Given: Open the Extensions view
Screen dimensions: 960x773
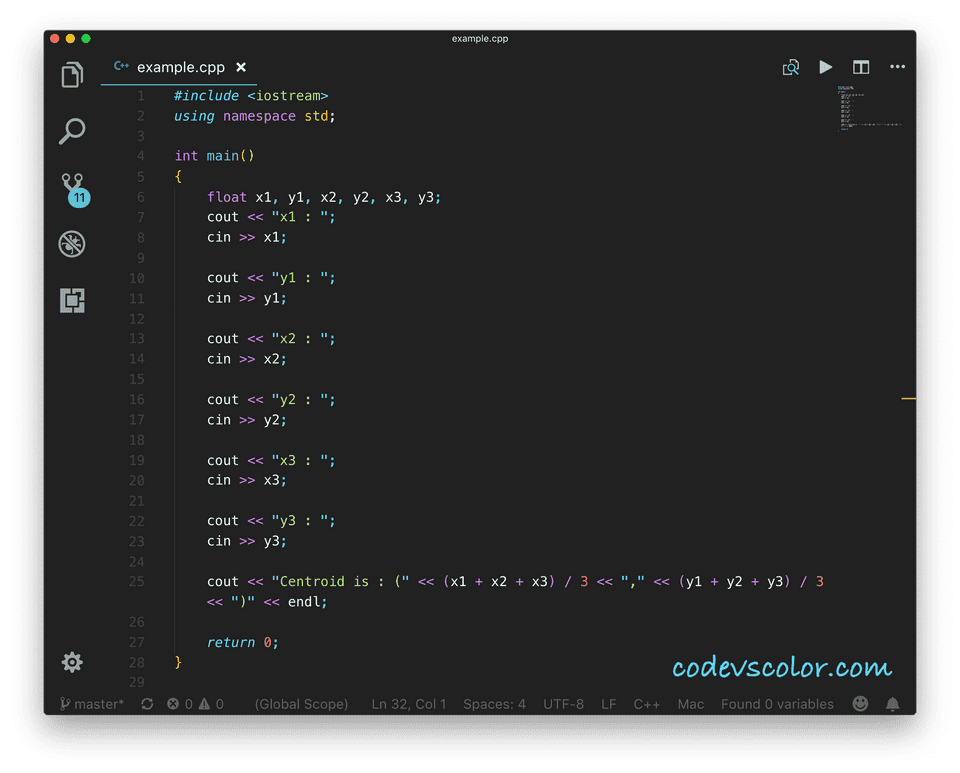Looking at the screenshot, I should tap(71, 300).
